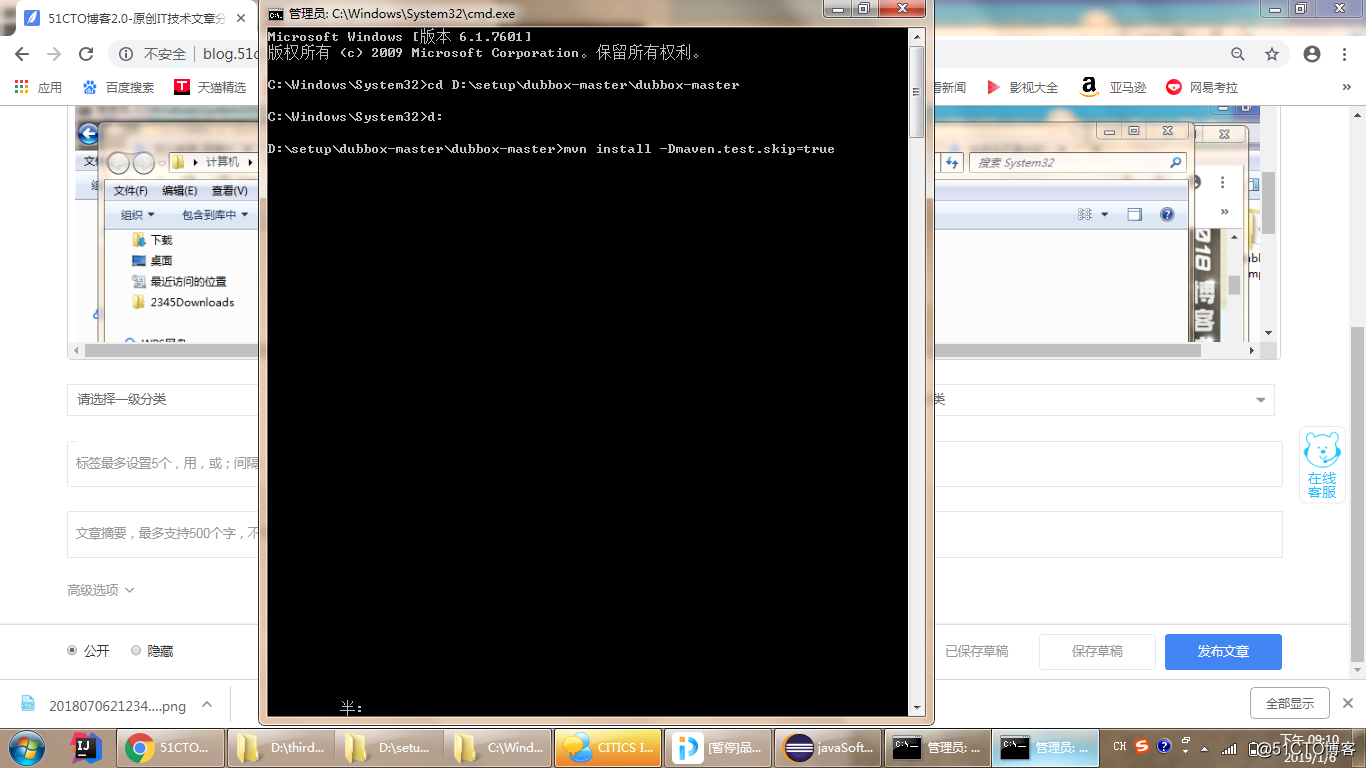1366x768 pixels.
Task: Click the search magnifier in System32 box
Action: 1175,162
